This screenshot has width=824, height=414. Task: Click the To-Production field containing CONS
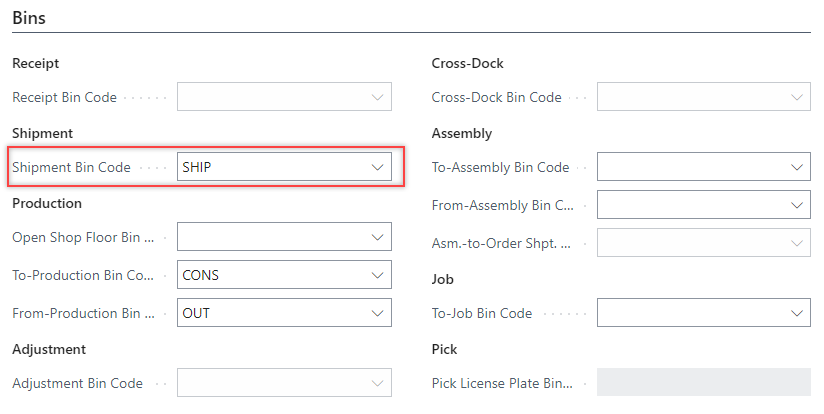[x=270, y=275]
